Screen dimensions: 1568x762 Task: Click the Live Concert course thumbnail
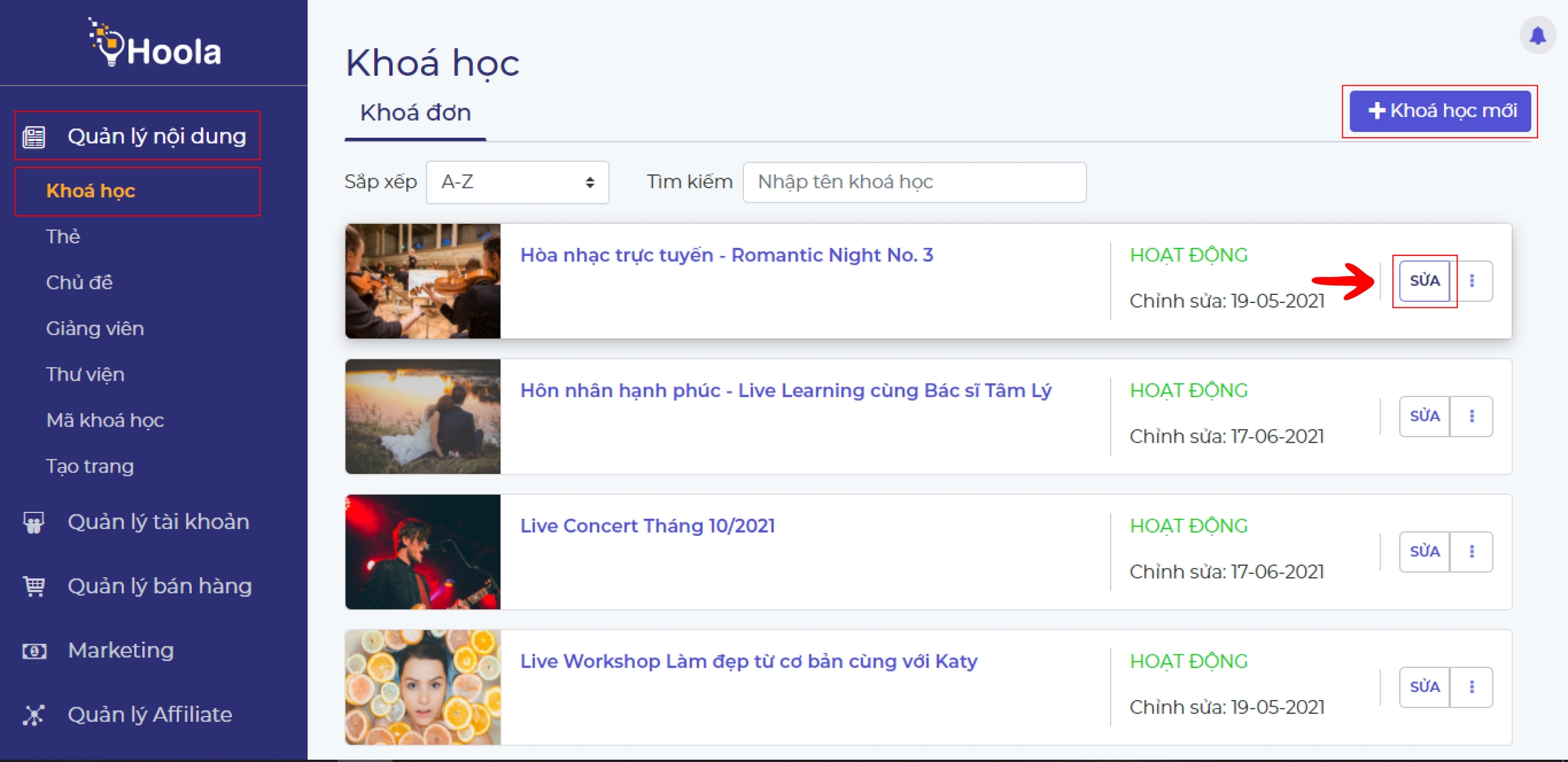[x=423, y=552]
